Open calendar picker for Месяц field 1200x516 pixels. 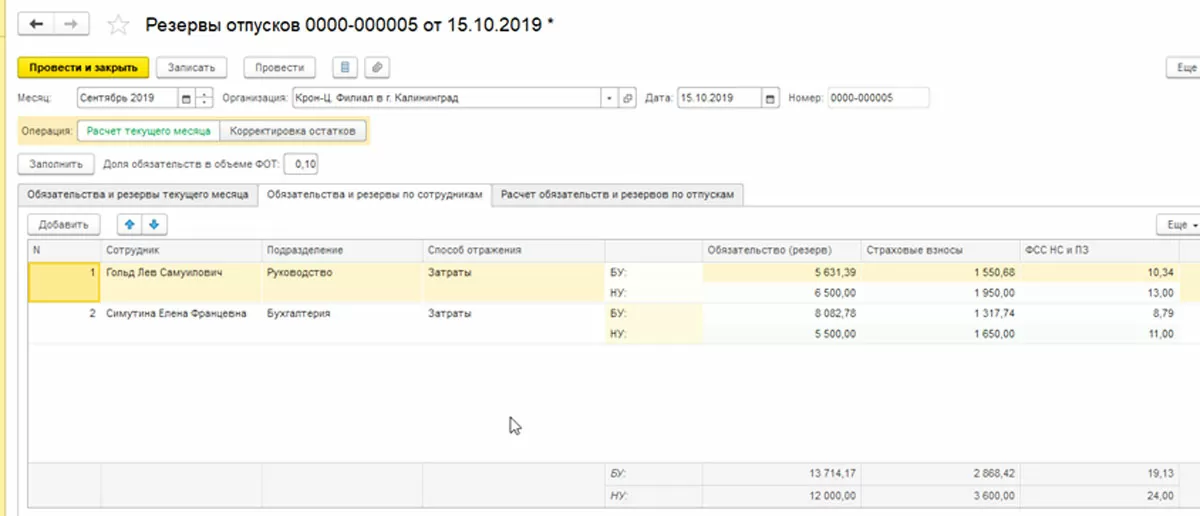186,98
